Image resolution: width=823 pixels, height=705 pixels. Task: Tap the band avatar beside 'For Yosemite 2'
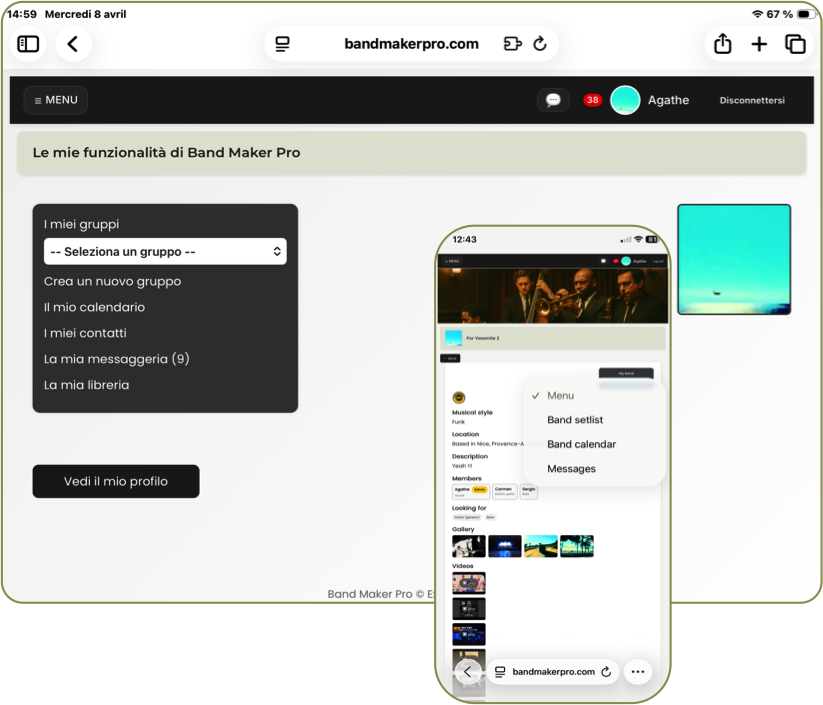point(453,338)
